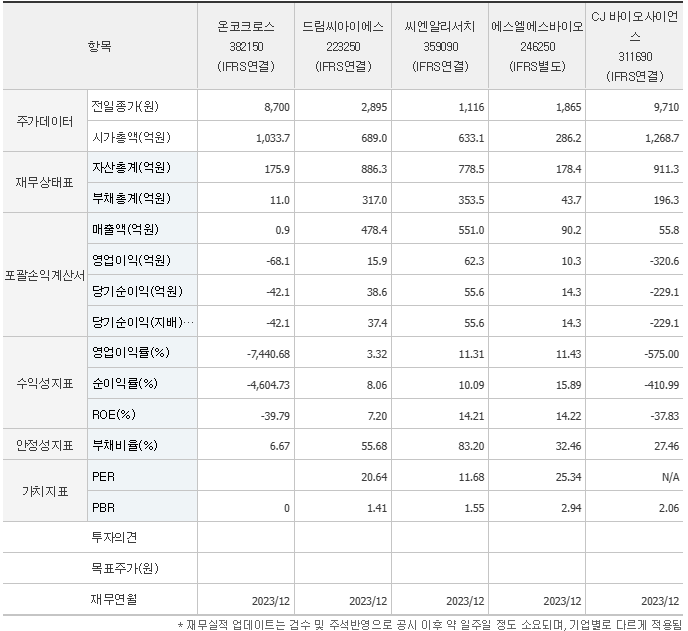Image resolution: width=688 pixels, height=631 pixels.
Task: Click the 1.41 PBR value
Action: (x=377, y=508)
